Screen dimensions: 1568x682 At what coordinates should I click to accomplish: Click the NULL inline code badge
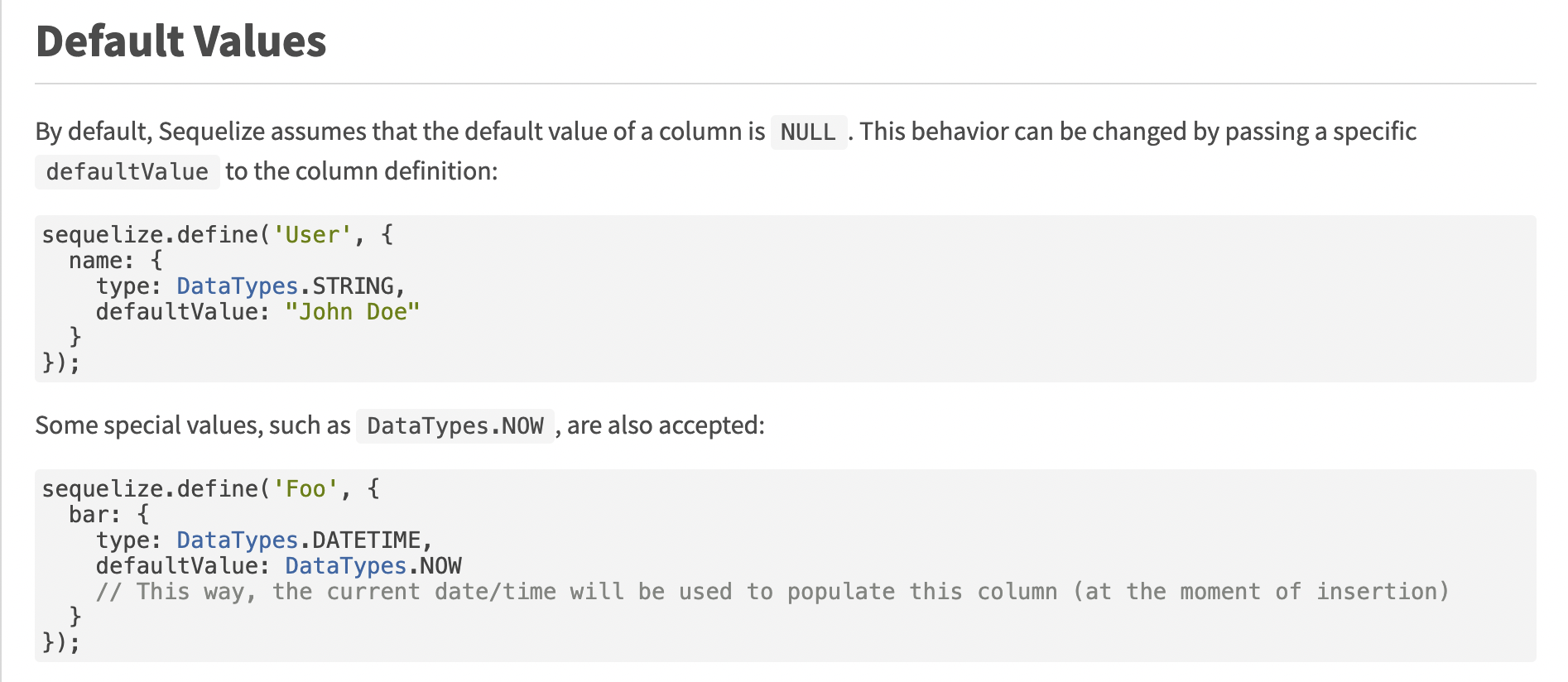808,132
